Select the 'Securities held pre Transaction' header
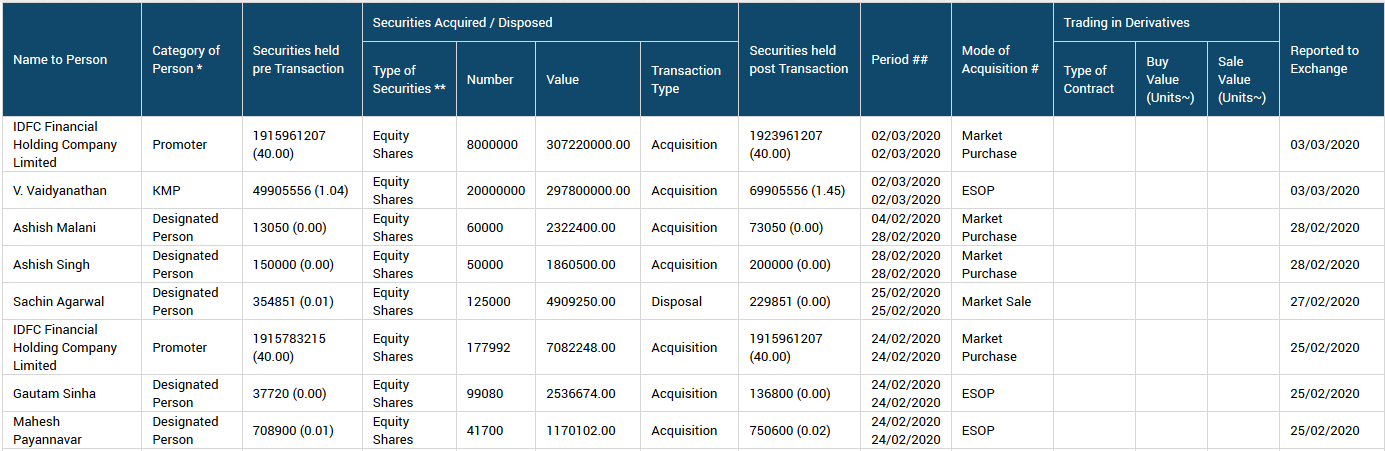The height and width of the screenshot is (451, 1385). click(x=297, y=60)
